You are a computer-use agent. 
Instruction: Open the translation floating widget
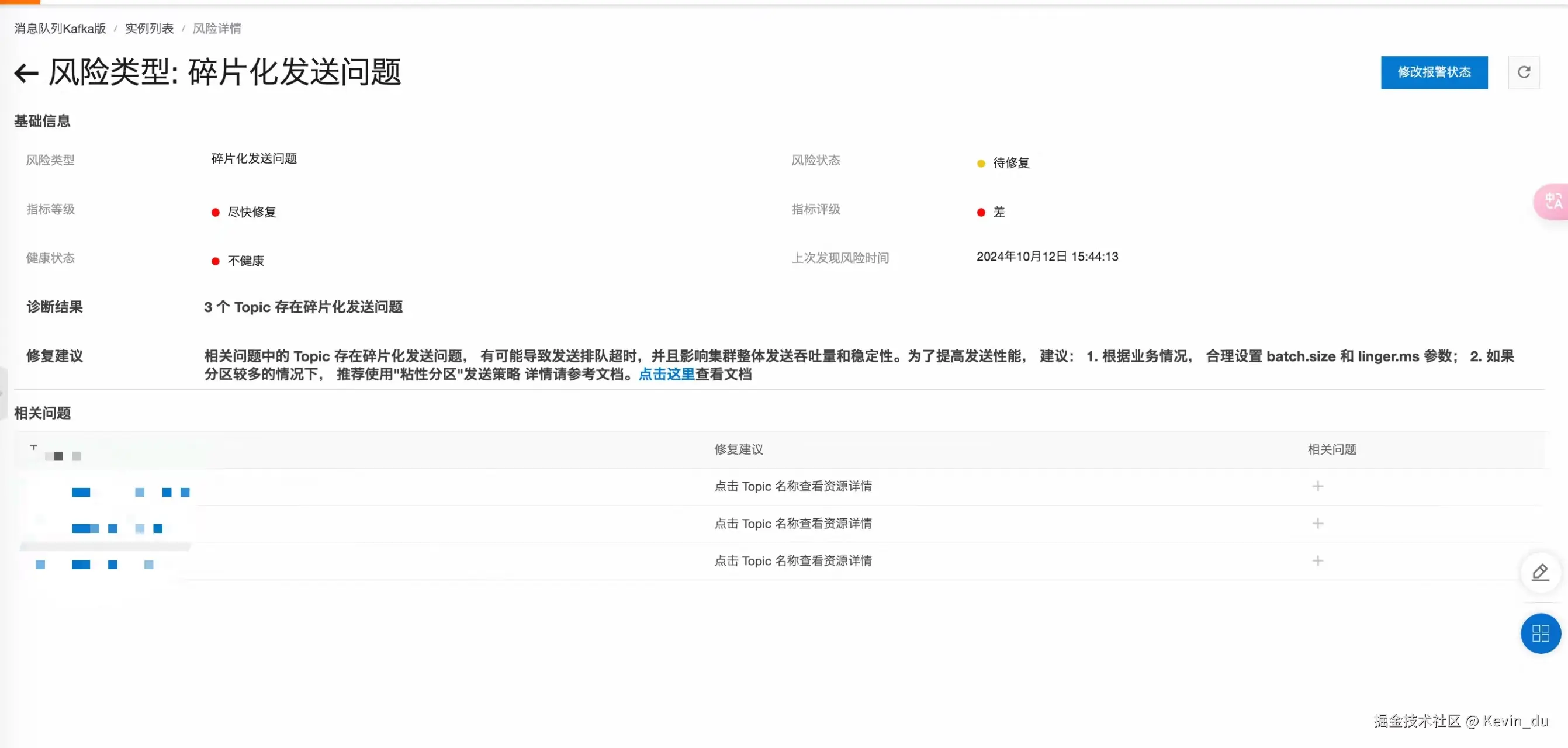click(x=1552, y=202)
